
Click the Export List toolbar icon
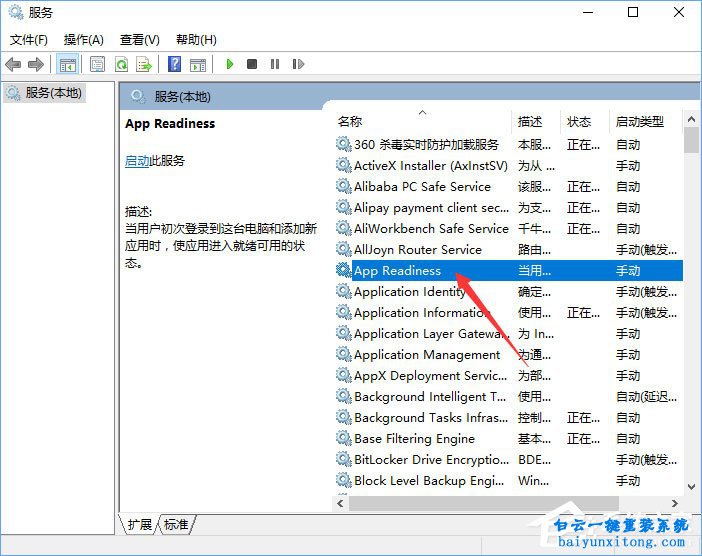click(x=144, y=64)
